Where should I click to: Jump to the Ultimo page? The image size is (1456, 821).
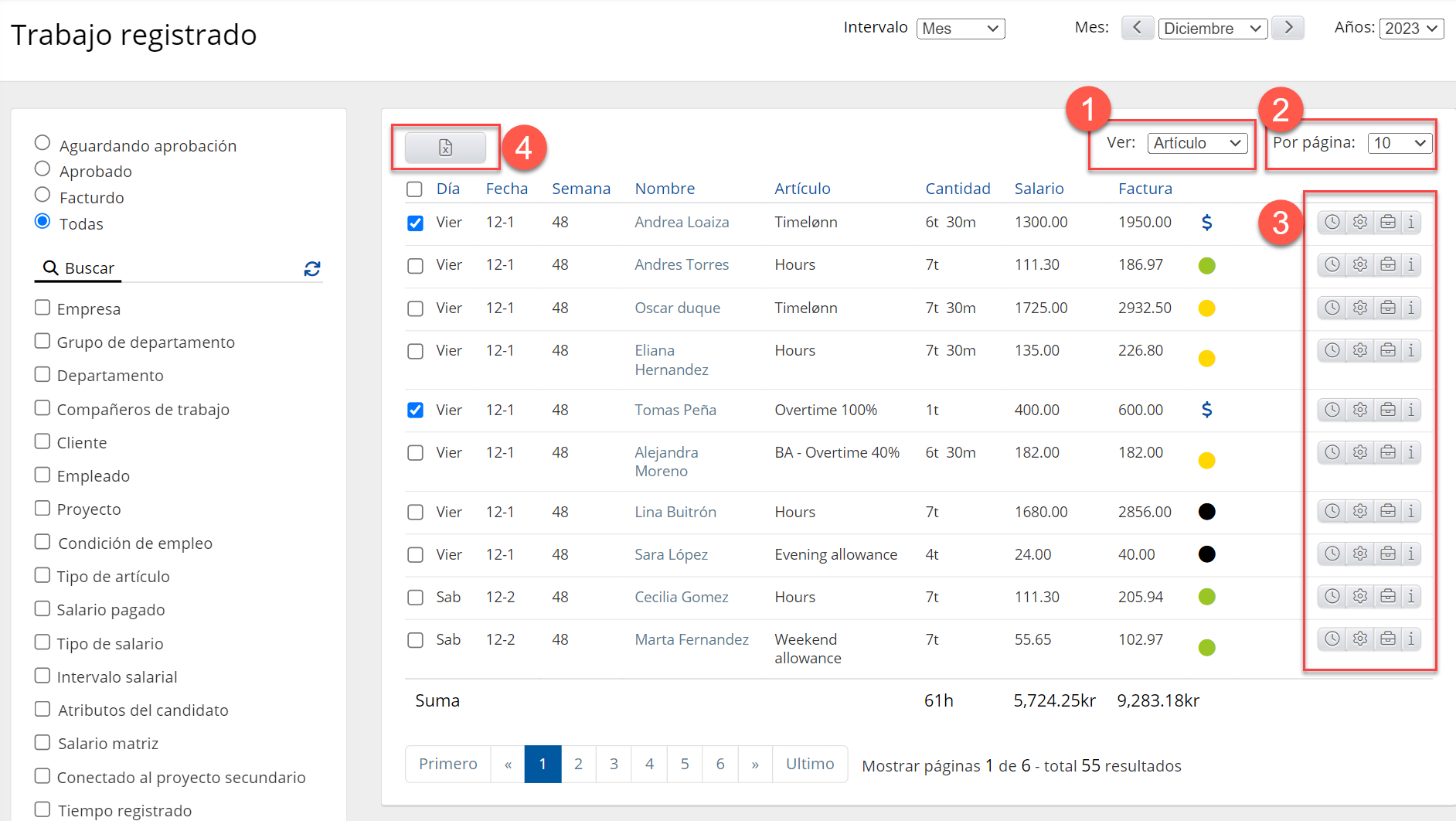(809, 764)
